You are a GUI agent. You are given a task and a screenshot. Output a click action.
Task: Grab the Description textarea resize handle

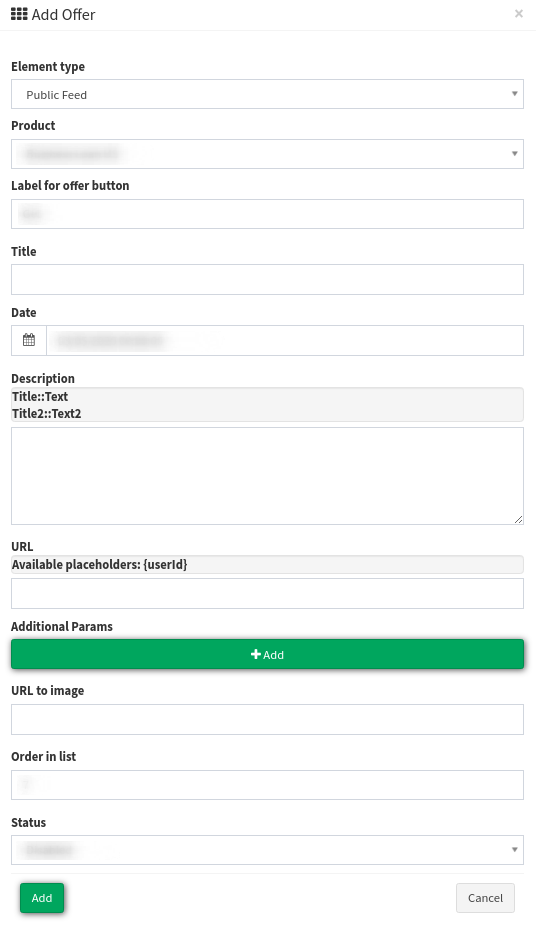518,520
